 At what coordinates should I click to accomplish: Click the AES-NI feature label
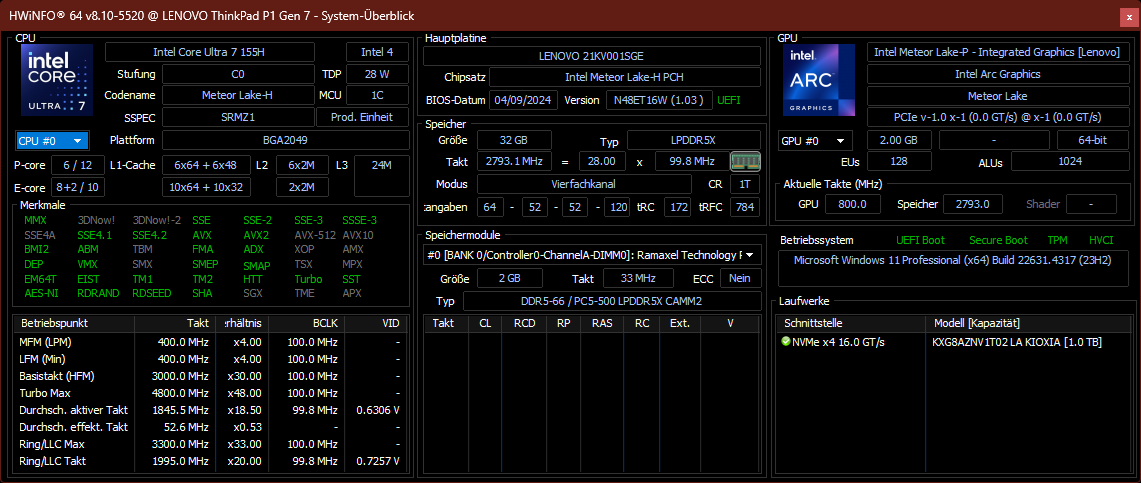pos(41,293)
